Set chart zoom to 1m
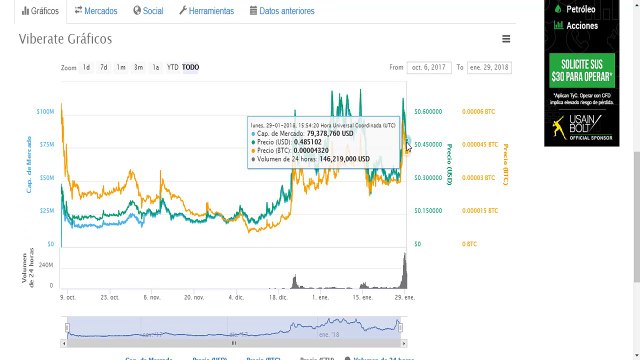The image size is (640, 360). point(121,67)
